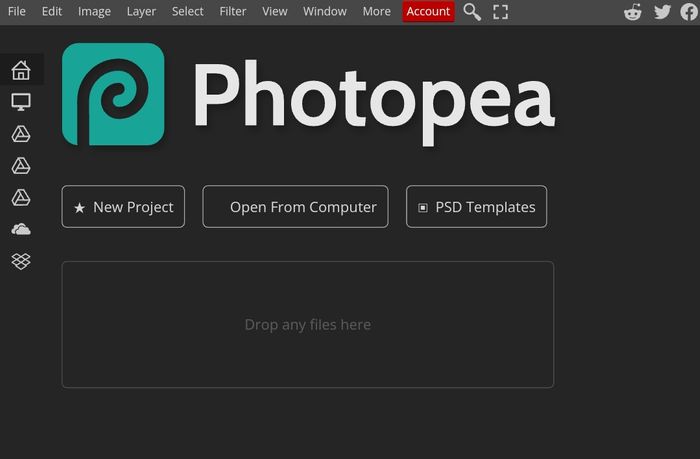Click the Drop any files here area
Image resolution: width=700 pixels, height=459 pixels.
(x=307, y=325)
